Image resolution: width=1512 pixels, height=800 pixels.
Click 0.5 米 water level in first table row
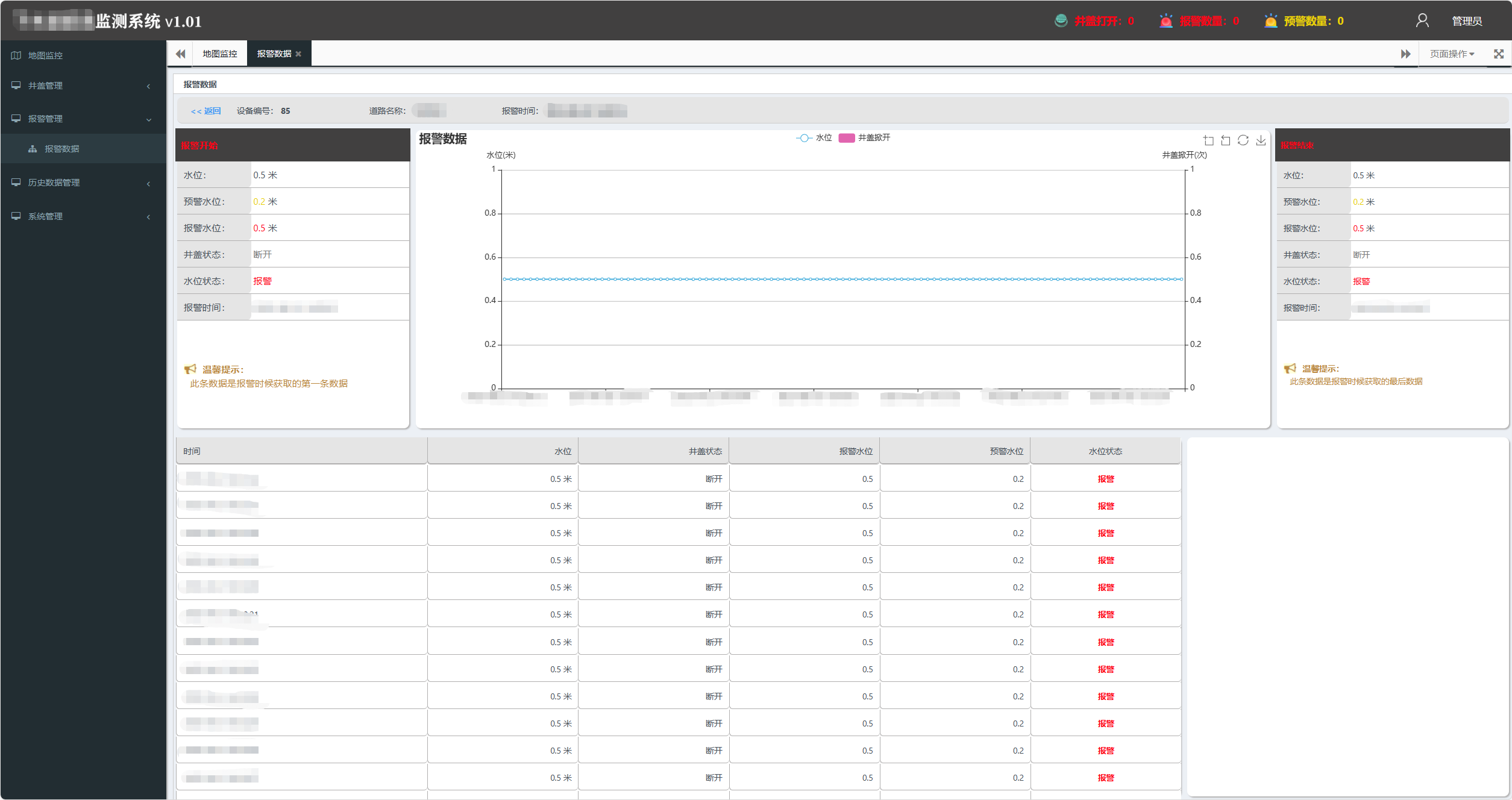coord(560,479)
